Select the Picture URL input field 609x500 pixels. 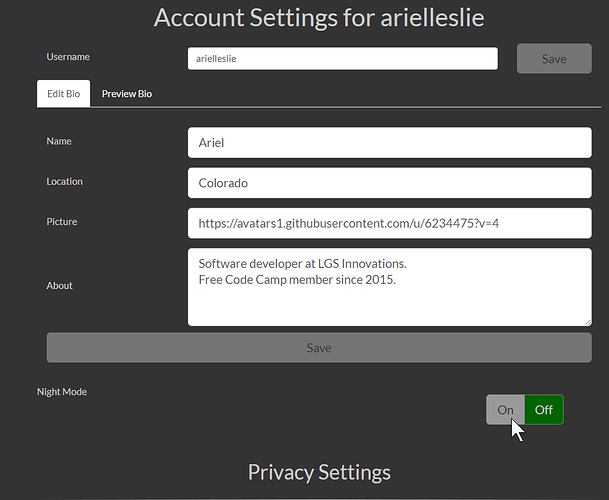[389, 224]
